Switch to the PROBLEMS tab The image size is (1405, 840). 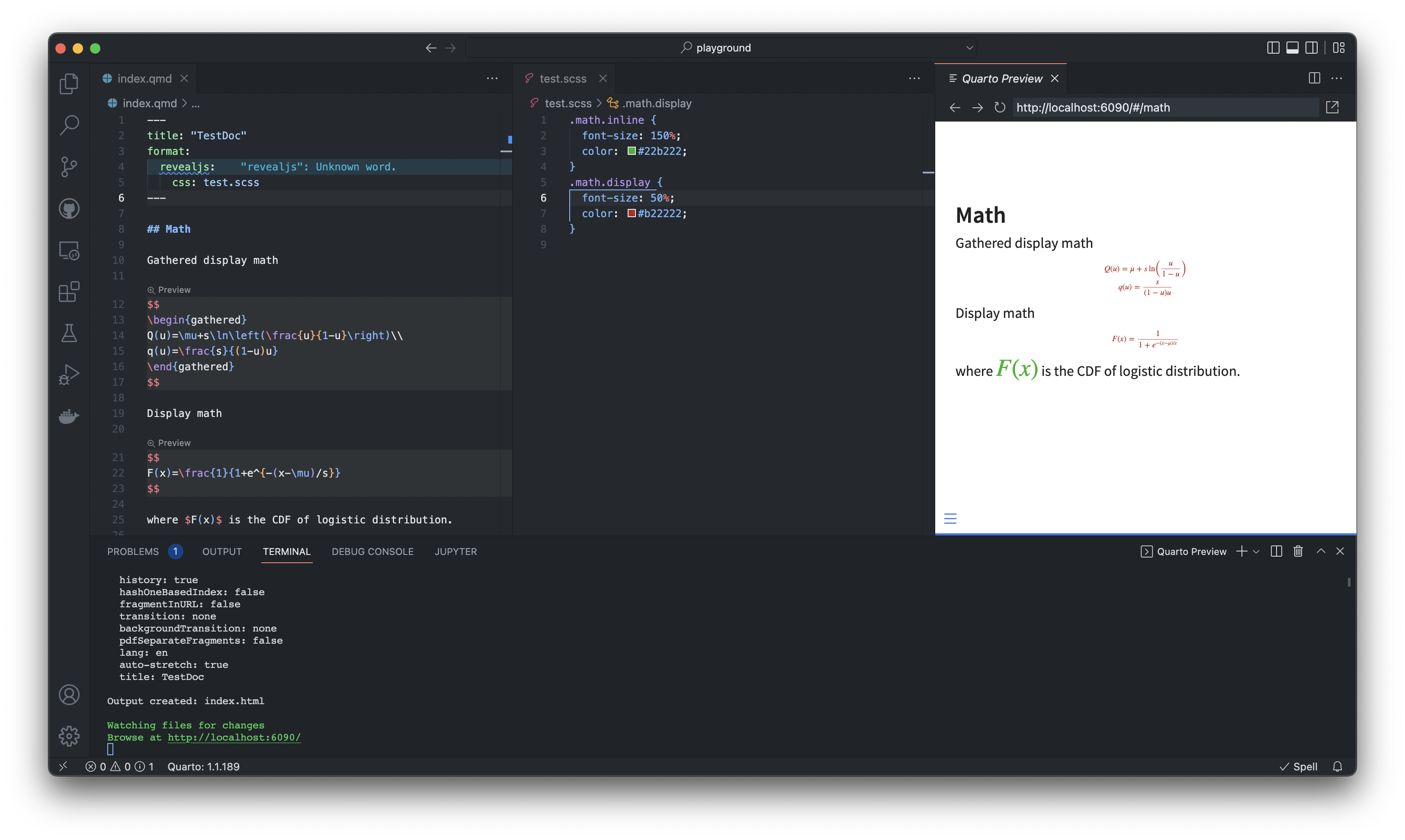pyautogui.click(x=133, y=551)
